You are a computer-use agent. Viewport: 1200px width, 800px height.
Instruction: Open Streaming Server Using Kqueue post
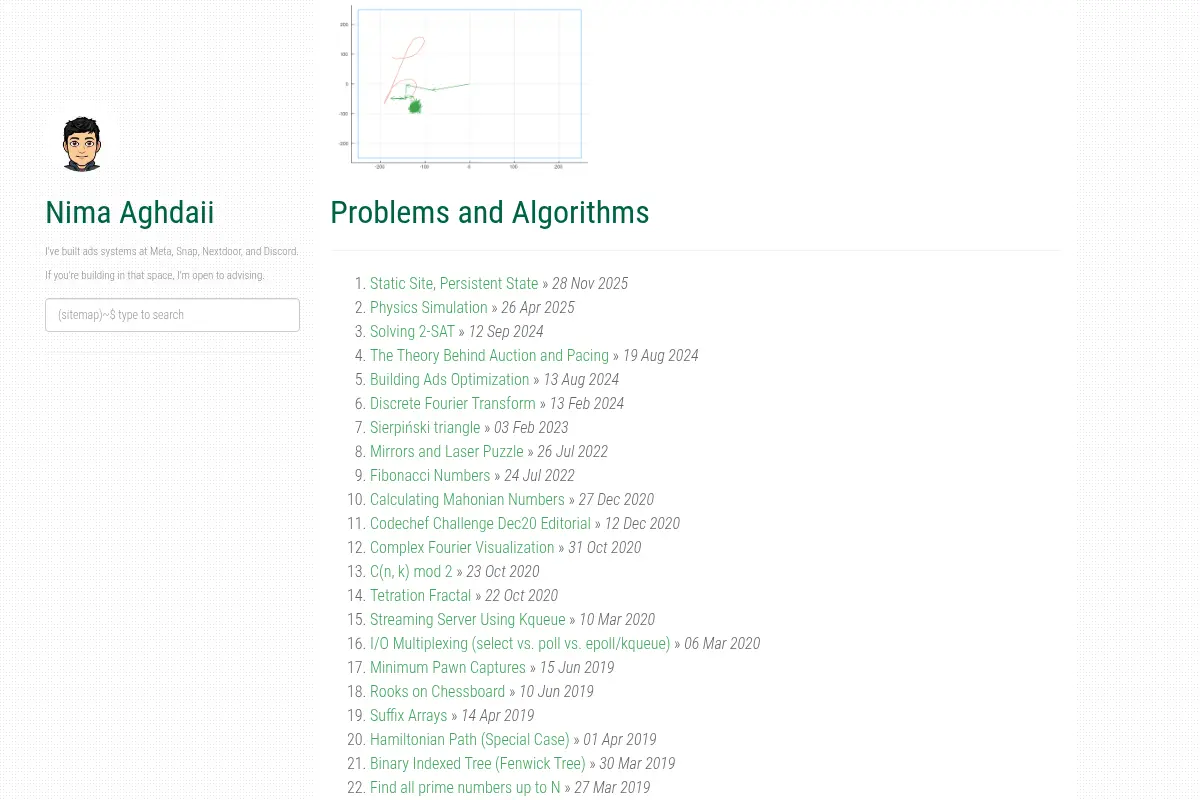pyautogui.click(x=468, y=620)
